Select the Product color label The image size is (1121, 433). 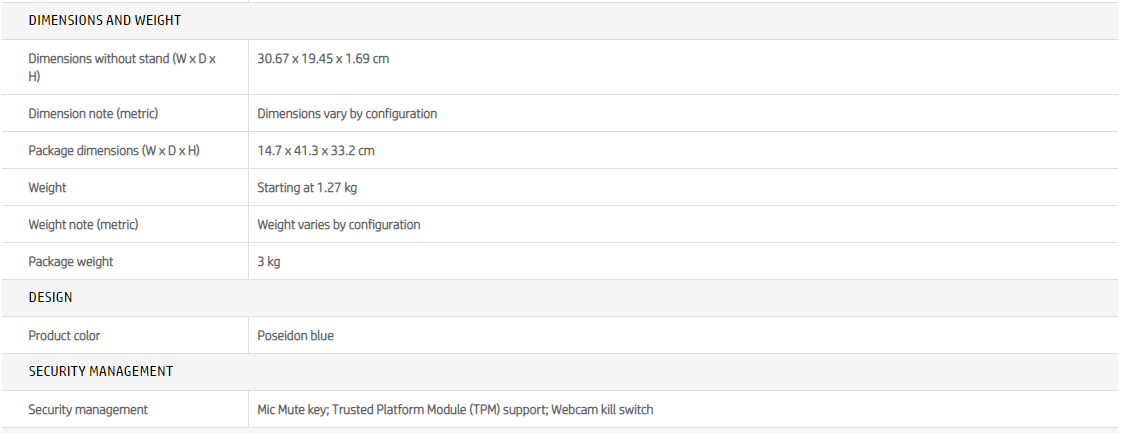[64, 336]
